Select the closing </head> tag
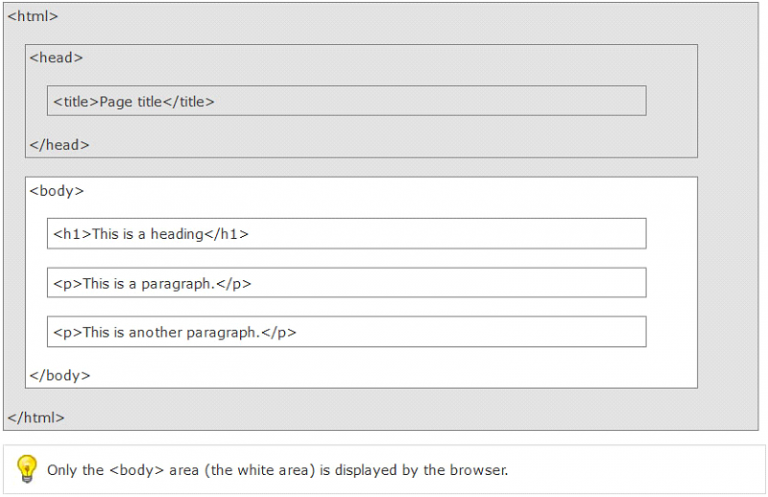 coord(59,145)
